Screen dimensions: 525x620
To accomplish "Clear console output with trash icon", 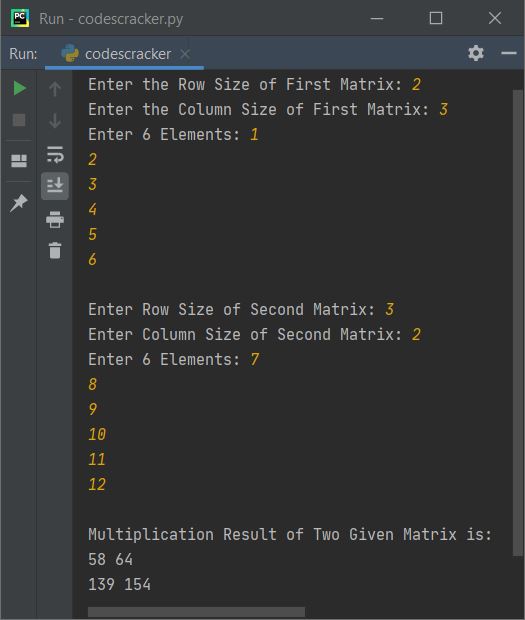I will click(55, 250).
